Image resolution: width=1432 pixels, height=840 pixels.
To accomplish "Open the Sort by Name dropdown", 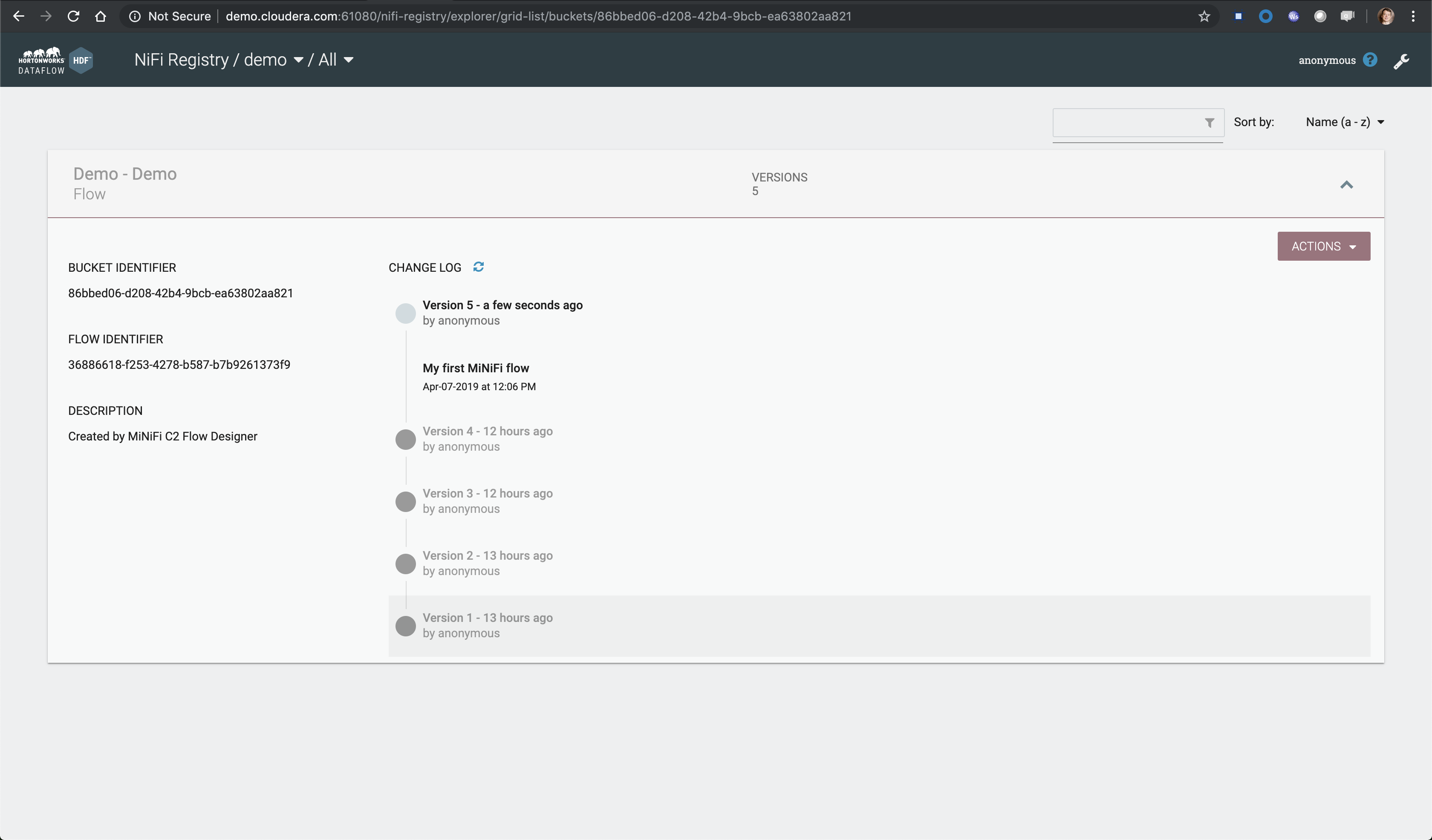I will pos(1345,122).
